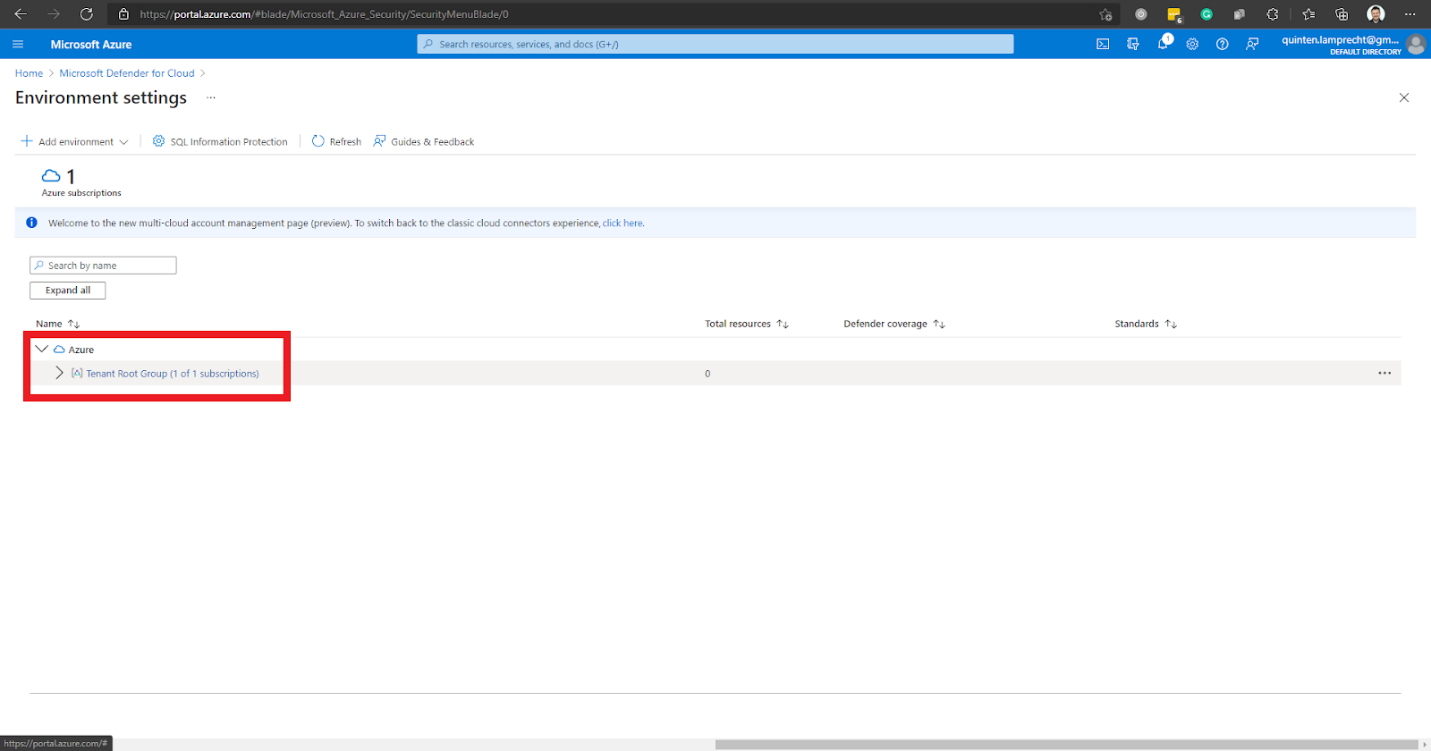Click the Microsoft Azure logo text
Screen dimensions: 1431x751
click(x=91, y=44)
